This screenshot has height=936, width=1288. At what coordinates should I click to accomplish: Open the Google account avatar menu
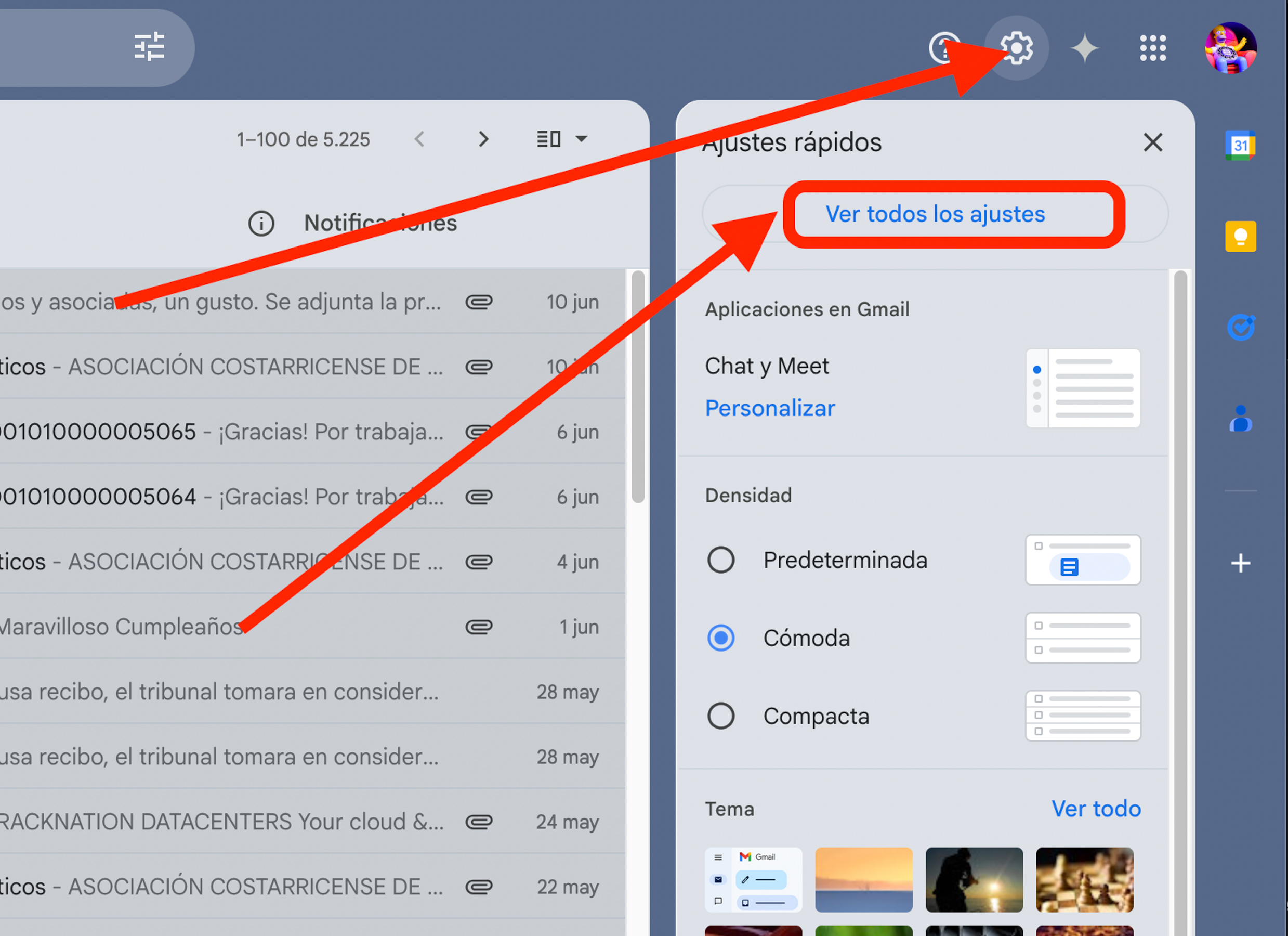(1230, 48)
